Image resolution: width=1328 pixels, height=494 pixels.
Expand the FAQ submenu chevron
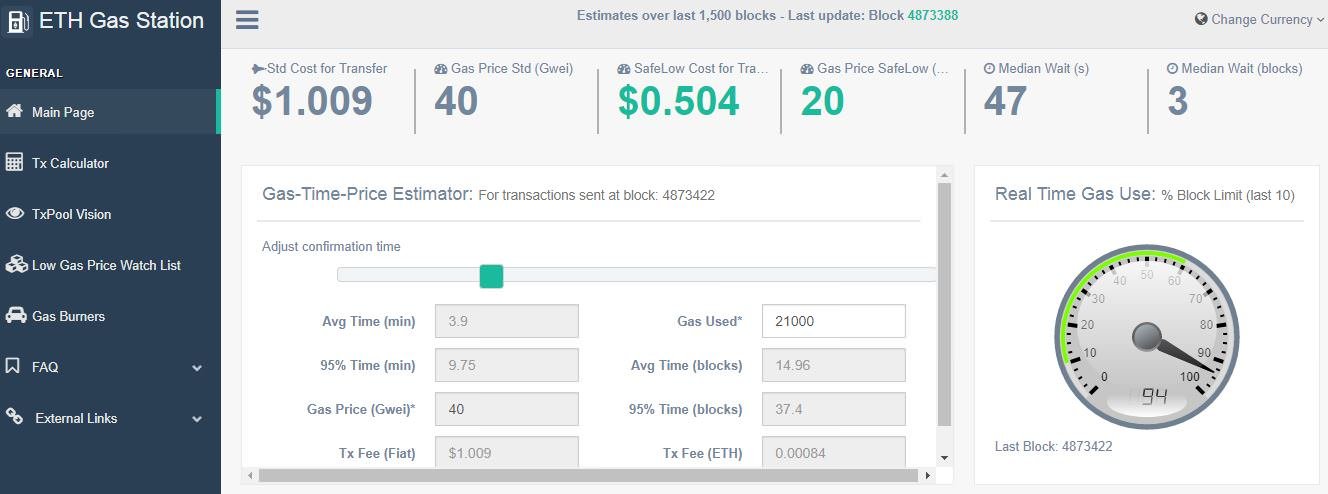click(x=197, y=368)
